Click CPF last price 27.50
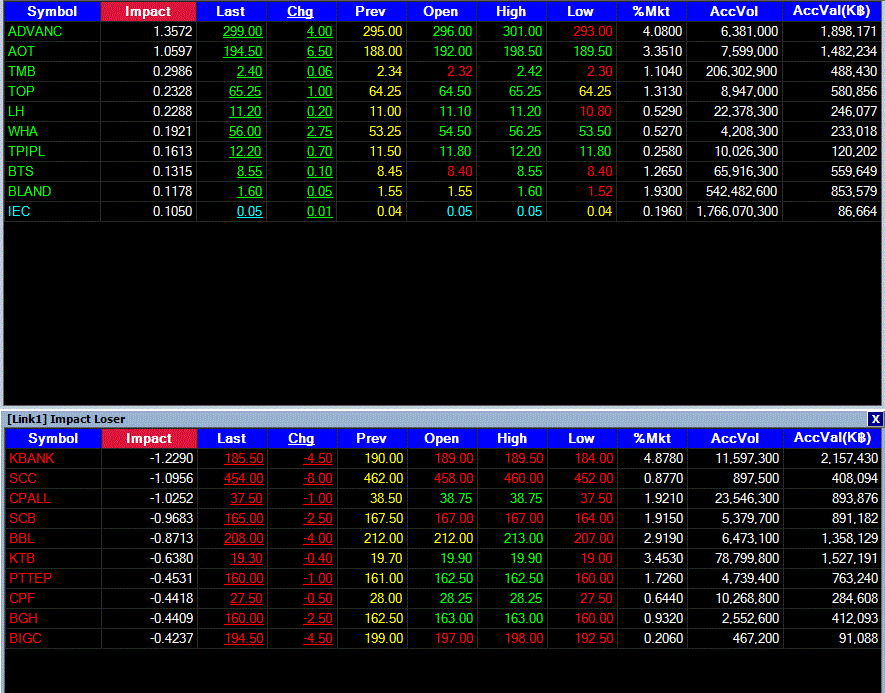Image resolution: width=885 pixels, height=693 pixels. point(247,599)
